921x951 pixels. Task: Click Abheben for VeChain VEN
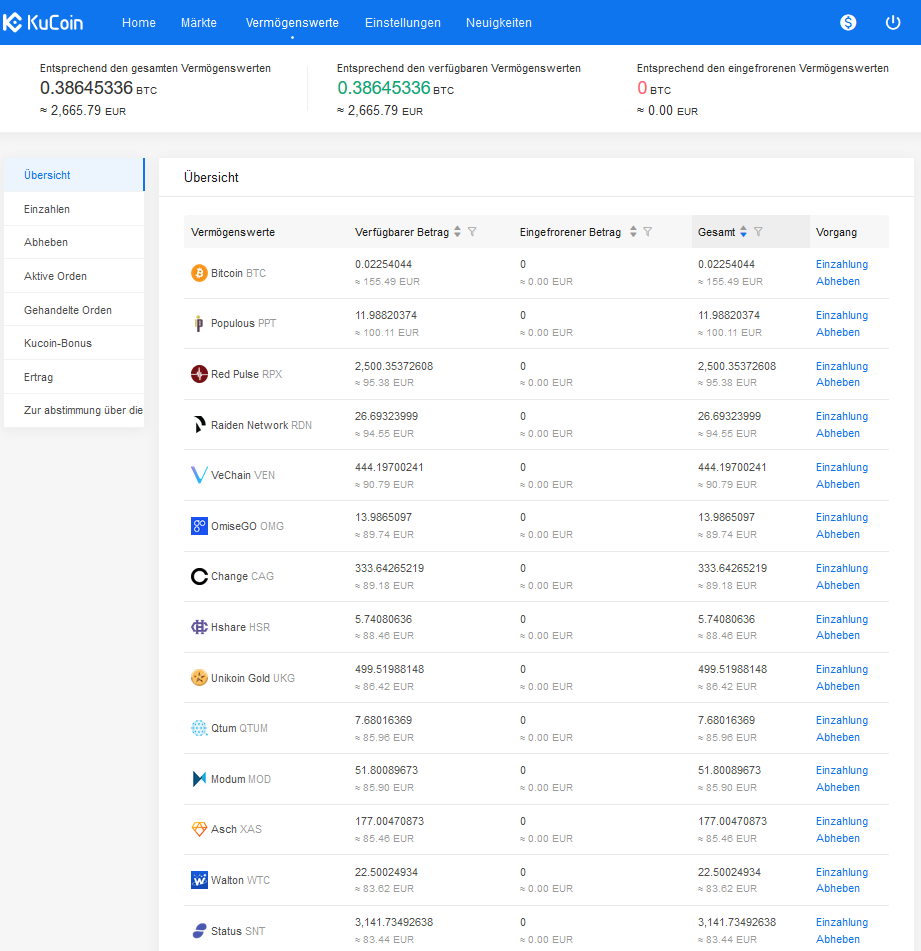(x=837, y=485)
